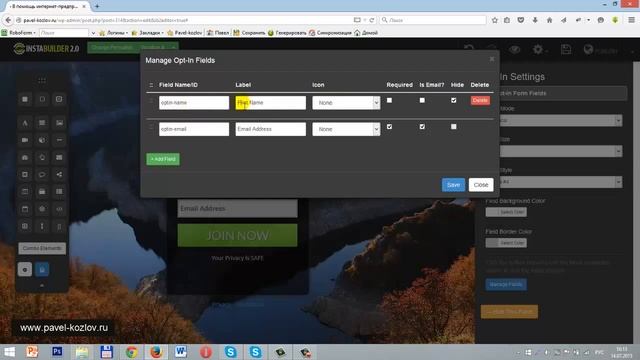Open the Firefox hamburger menu
This screenshot has width=640, height=360.
pos(631,20)
